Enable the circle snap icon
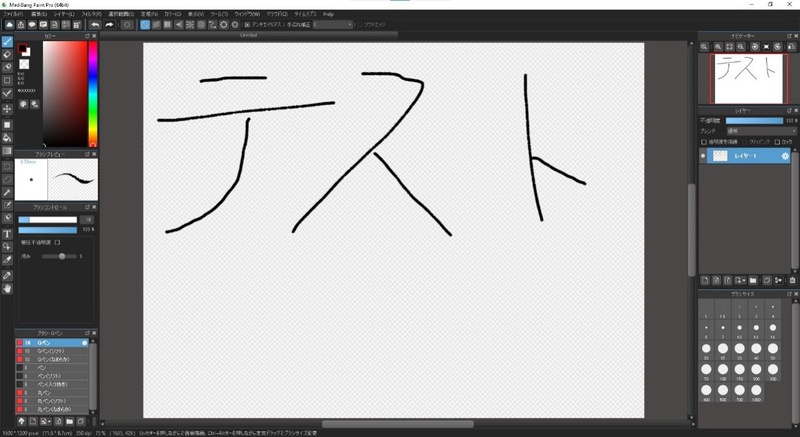 201,24
